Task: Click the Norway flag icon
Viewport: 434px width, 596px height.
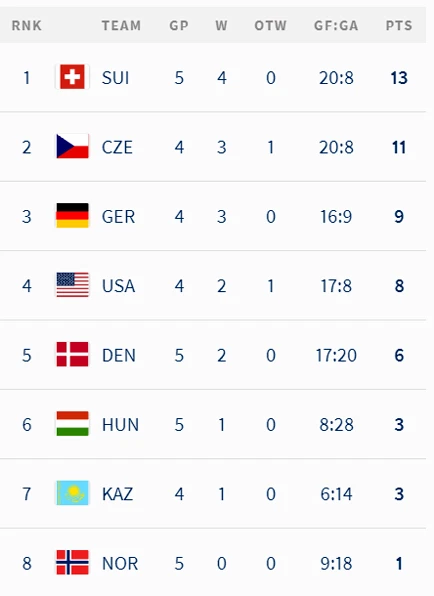Action: [72, 562]
